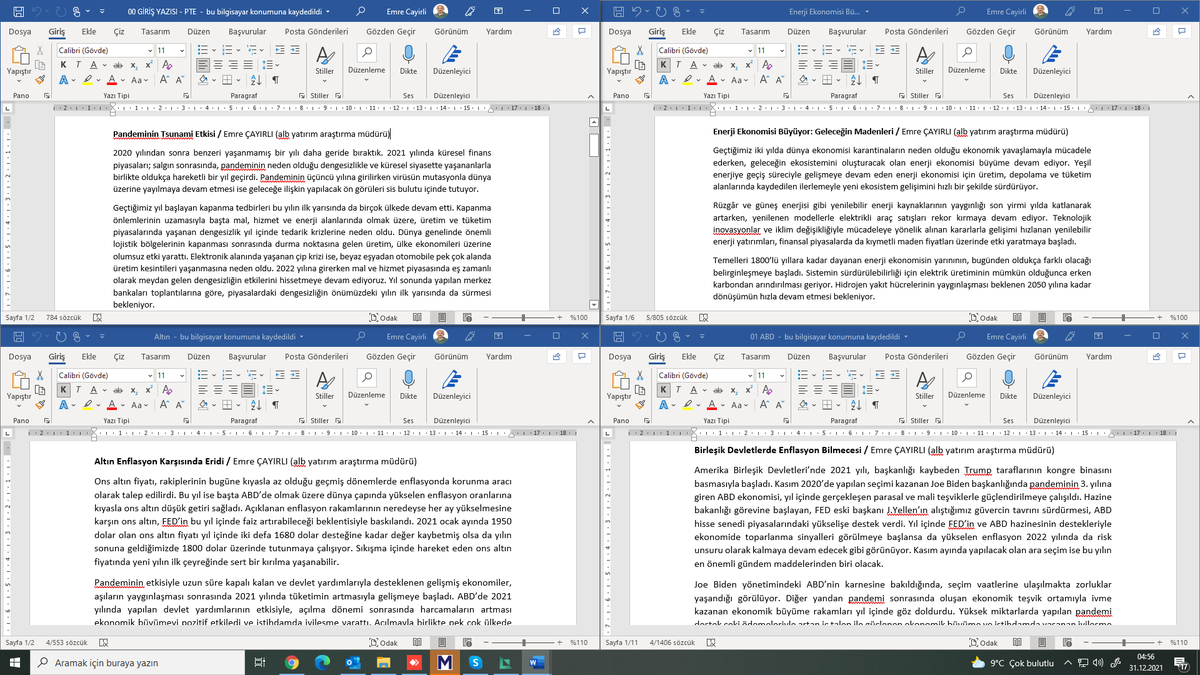
Task: Toggle bold in the 01 ABD window
Action: click(x=663, y=390)
